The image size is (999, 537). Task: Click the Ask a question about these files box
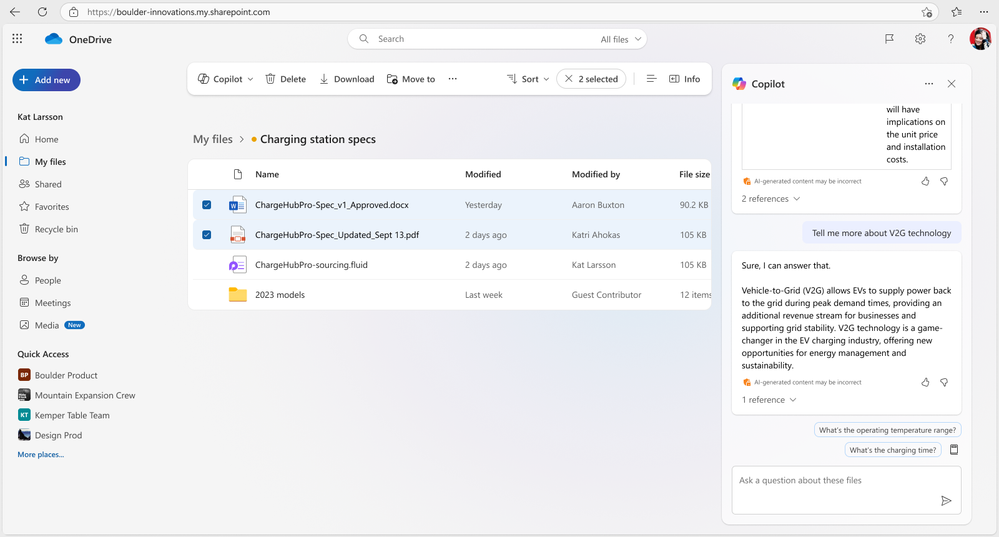pos(846,490)
